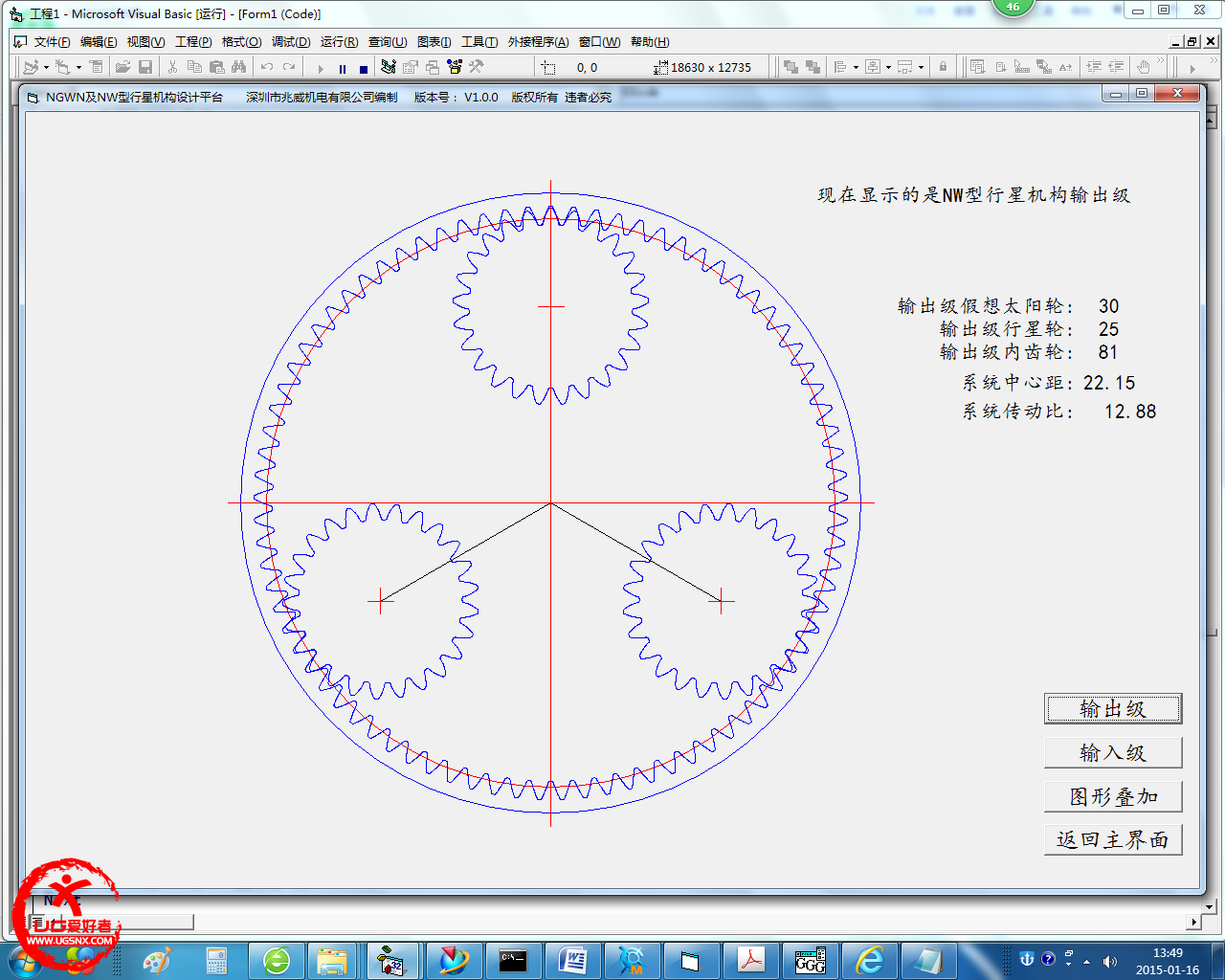This screenshot has width=1225, height=980.
Task: Click the horizontal scrollbar right arrow
Action: 1193,922
